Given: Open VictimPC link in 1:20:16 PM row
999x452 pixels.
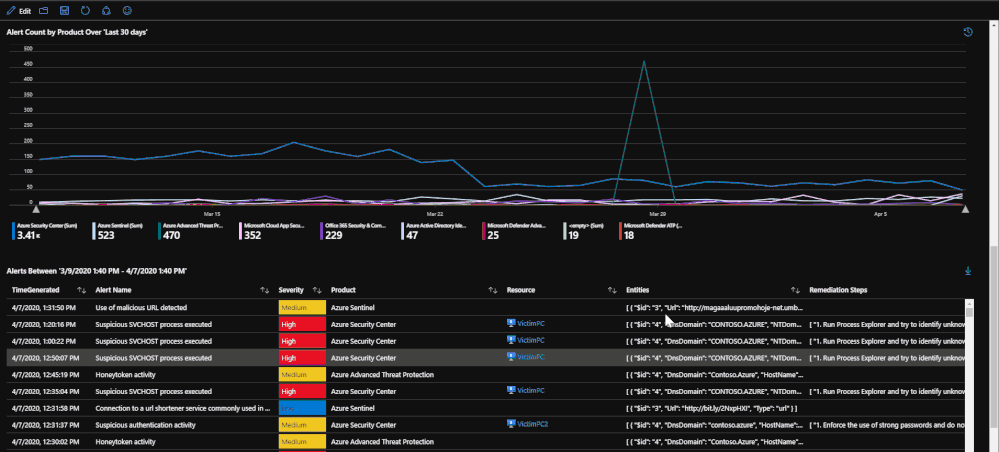Looking at the screenshot, I should point(531,324).
